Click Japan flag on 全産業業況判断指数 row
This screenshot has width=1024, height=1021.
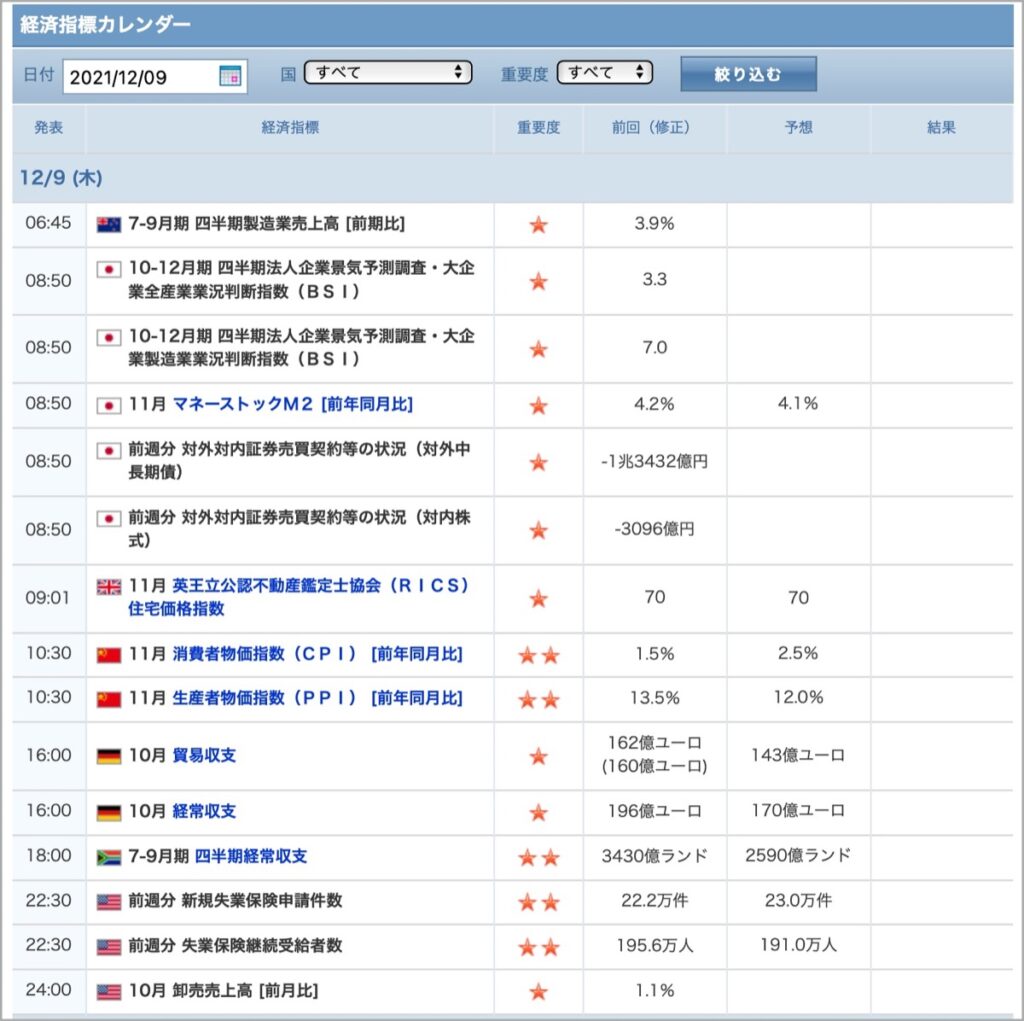108,269
